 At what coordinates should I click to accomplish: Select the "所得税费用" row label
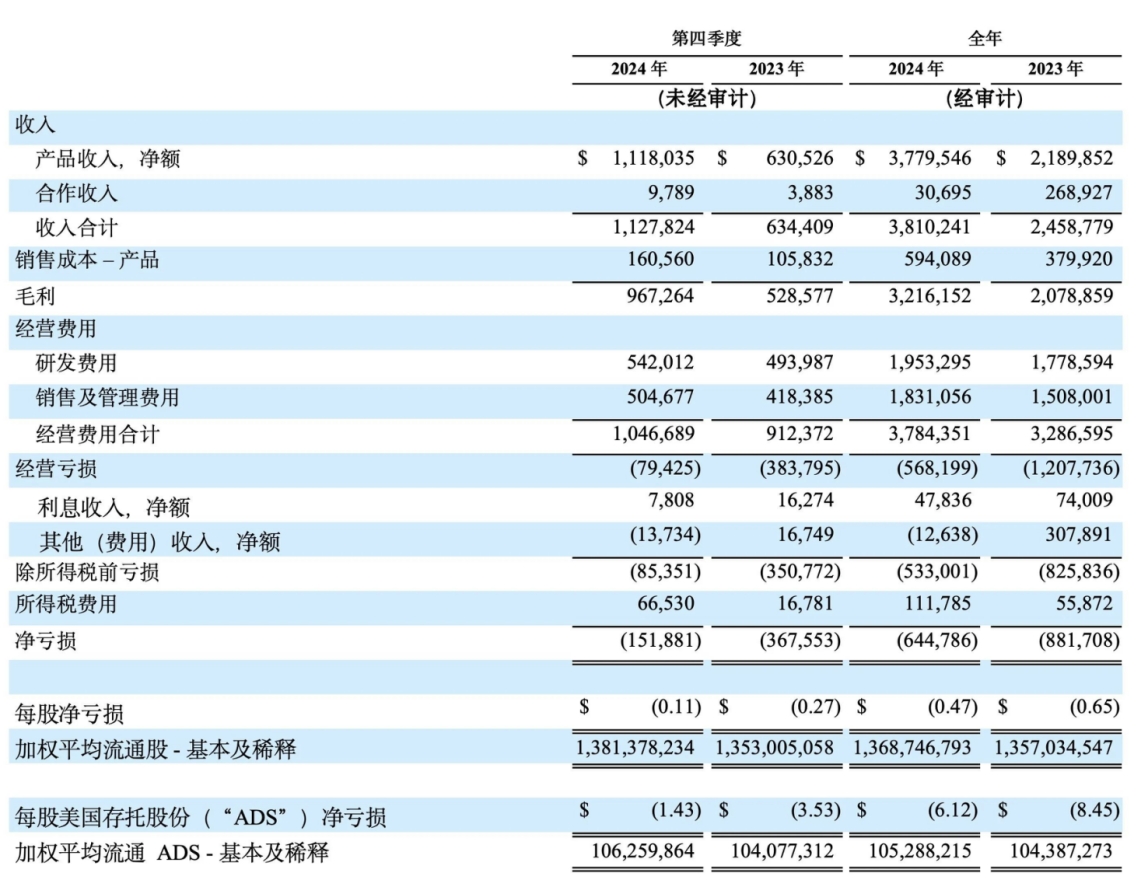pos(66,605)
